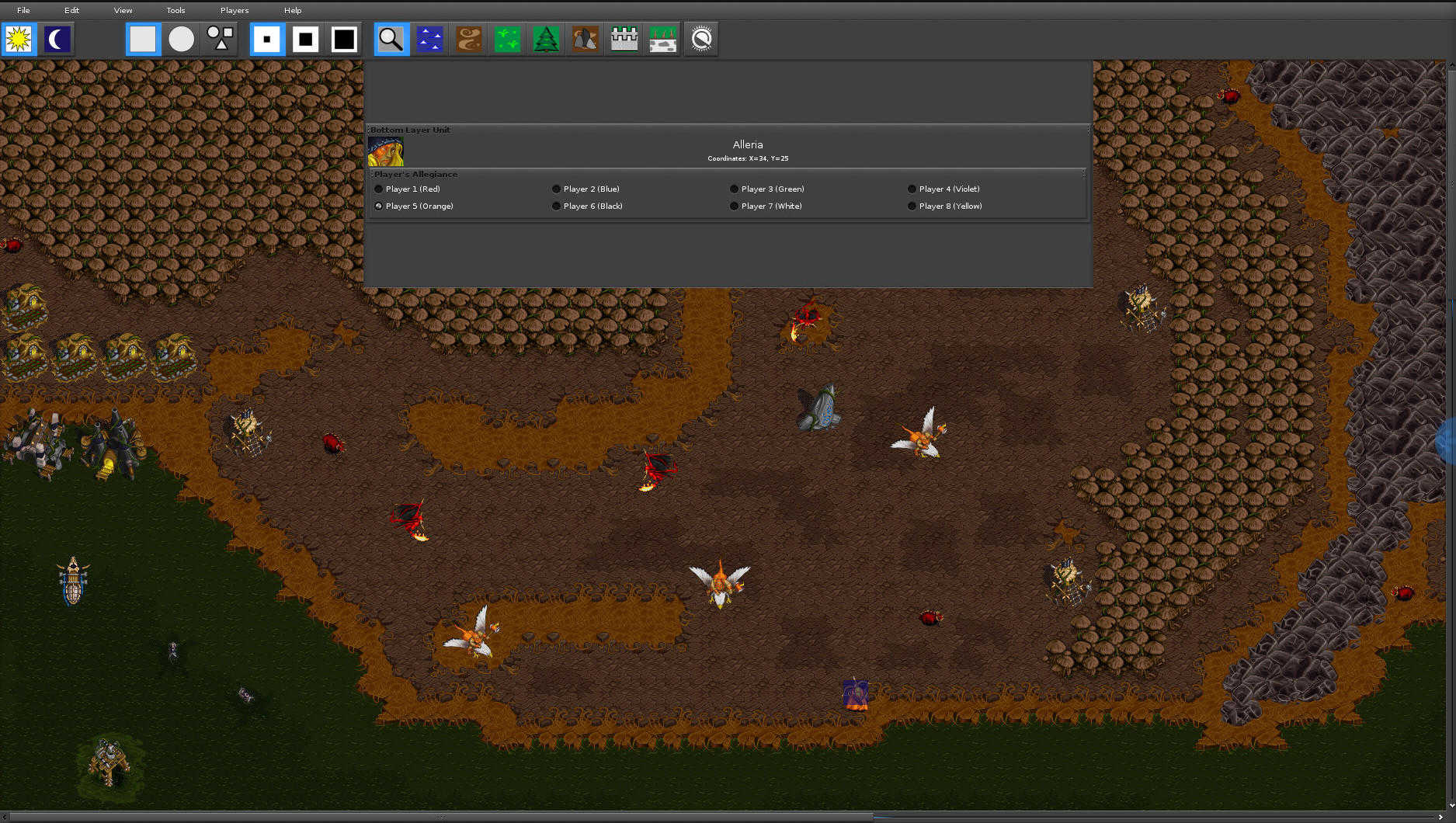Activate the magnifier select tool
Viewport: 1456px width, 823px height.
[391, 39]
